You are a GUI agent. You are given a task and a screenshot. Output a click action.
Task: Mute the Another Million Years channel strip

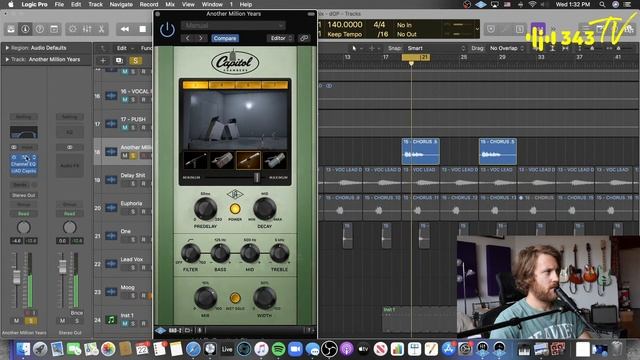16,321
